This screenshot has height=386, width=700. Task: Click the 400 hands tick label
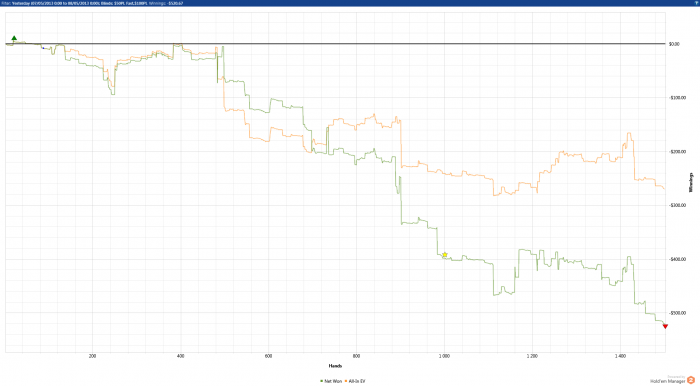click(180, 356)
